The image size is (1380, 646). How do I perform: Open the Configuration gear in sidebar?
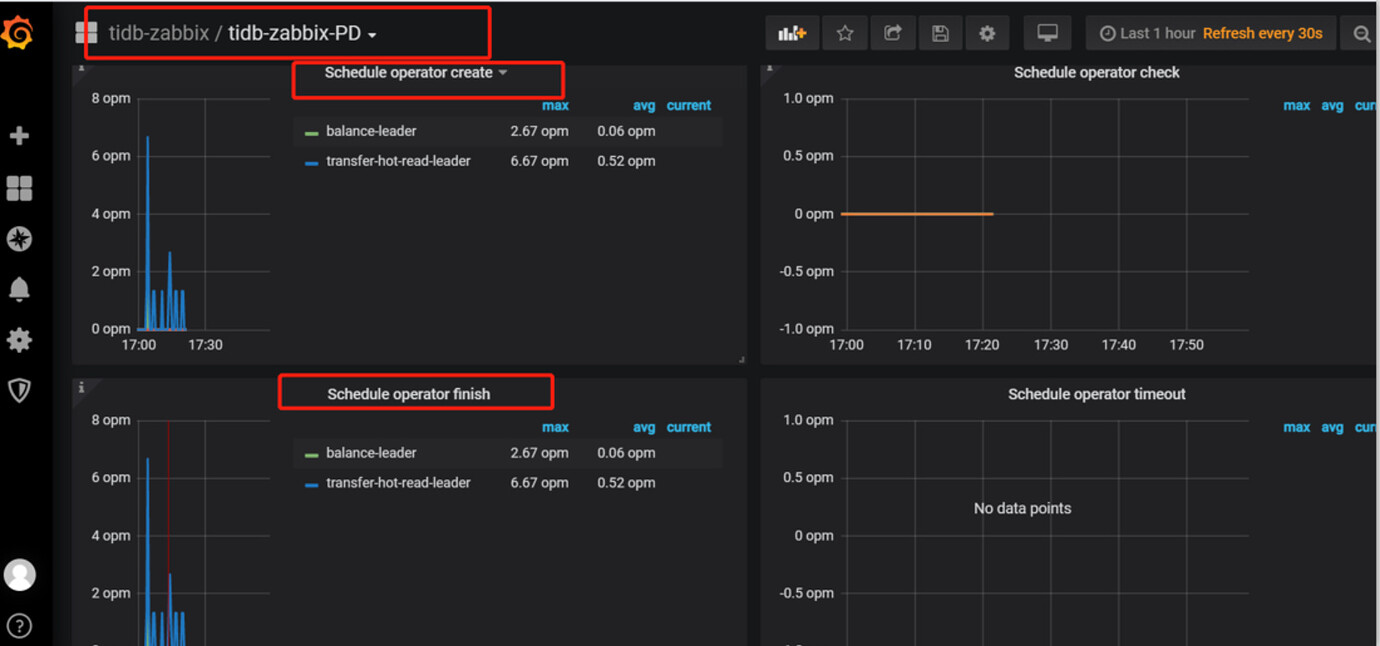[x=19, y=340]
